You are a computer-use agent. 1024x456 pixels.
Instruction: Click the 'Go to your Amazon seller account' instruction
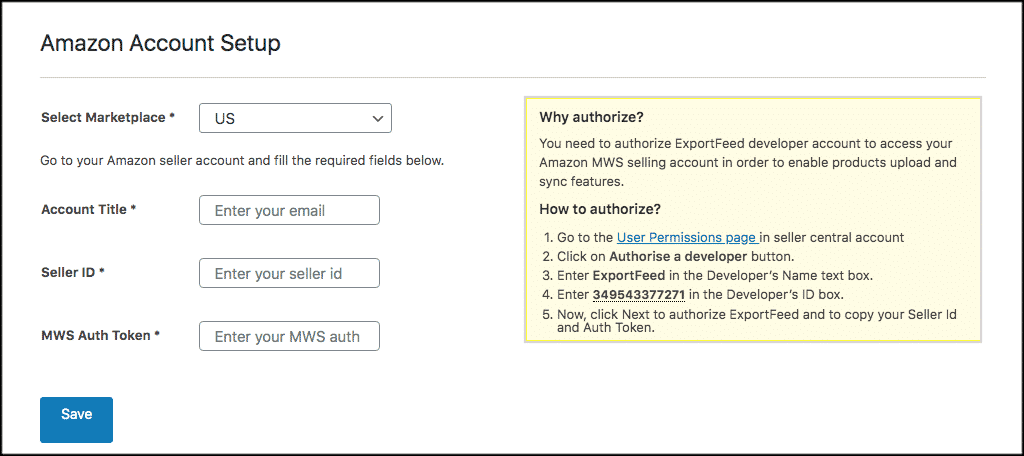(242, 160)
